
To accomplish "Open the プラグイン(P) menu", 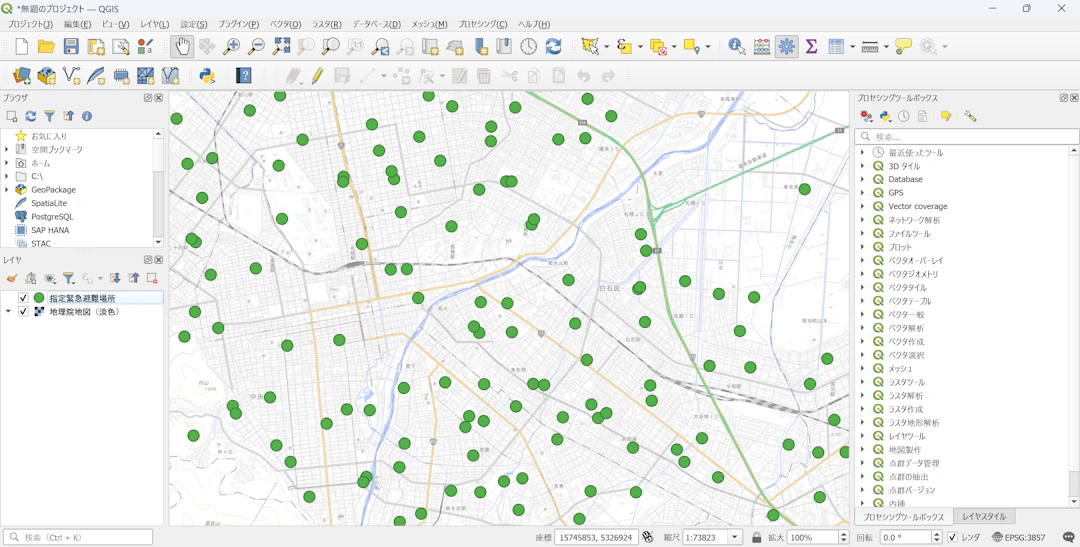I will pos(238,24).
